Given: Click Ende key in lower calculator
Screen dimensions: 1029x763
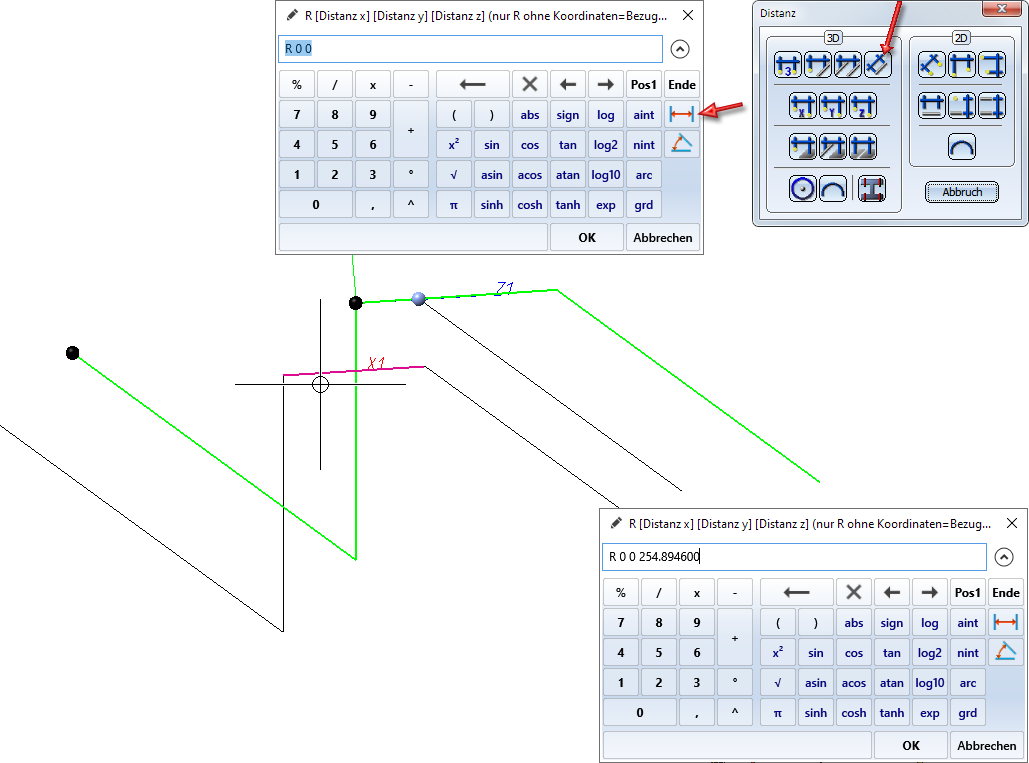Looking at the screenshot, I should (x=1005, y=592).
